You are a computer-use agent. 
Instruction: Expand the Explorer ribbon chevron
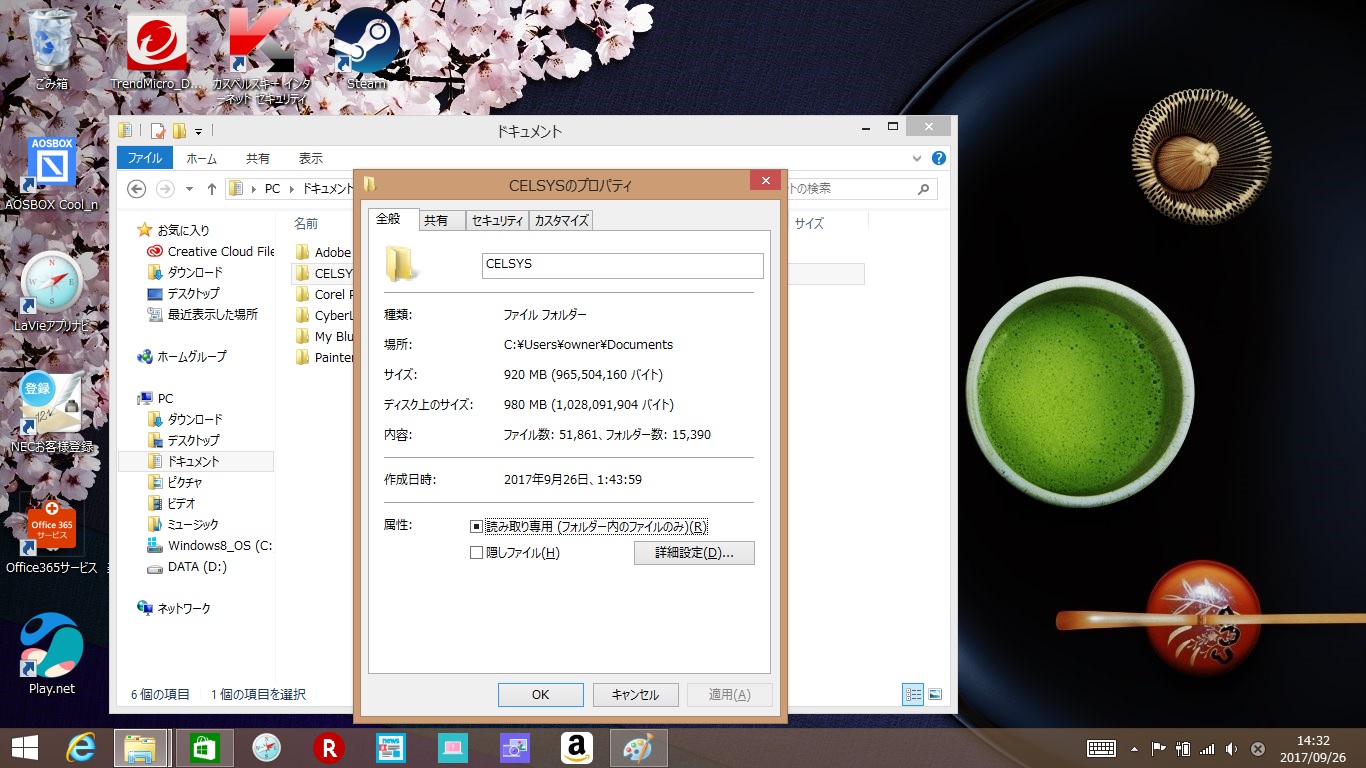click(917, 158)
